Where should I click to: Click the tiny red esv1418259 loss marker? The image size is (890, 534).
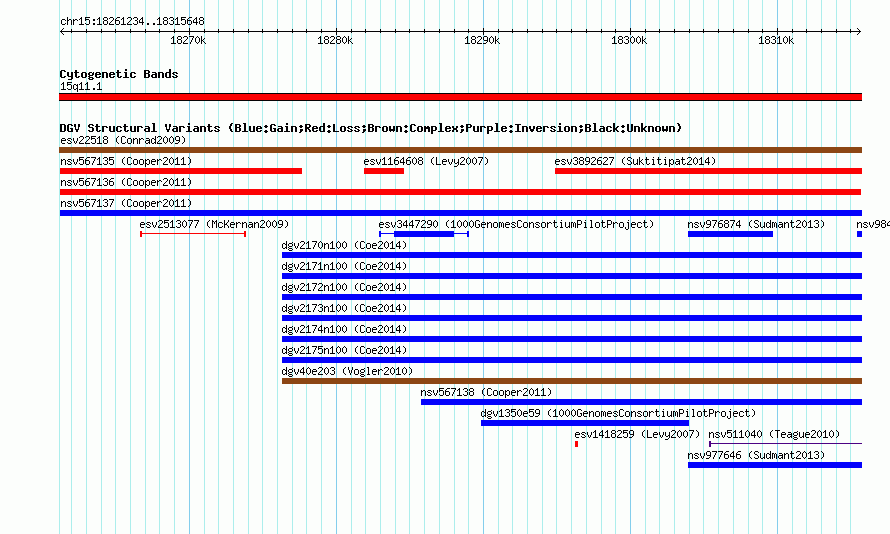(576, 444)
